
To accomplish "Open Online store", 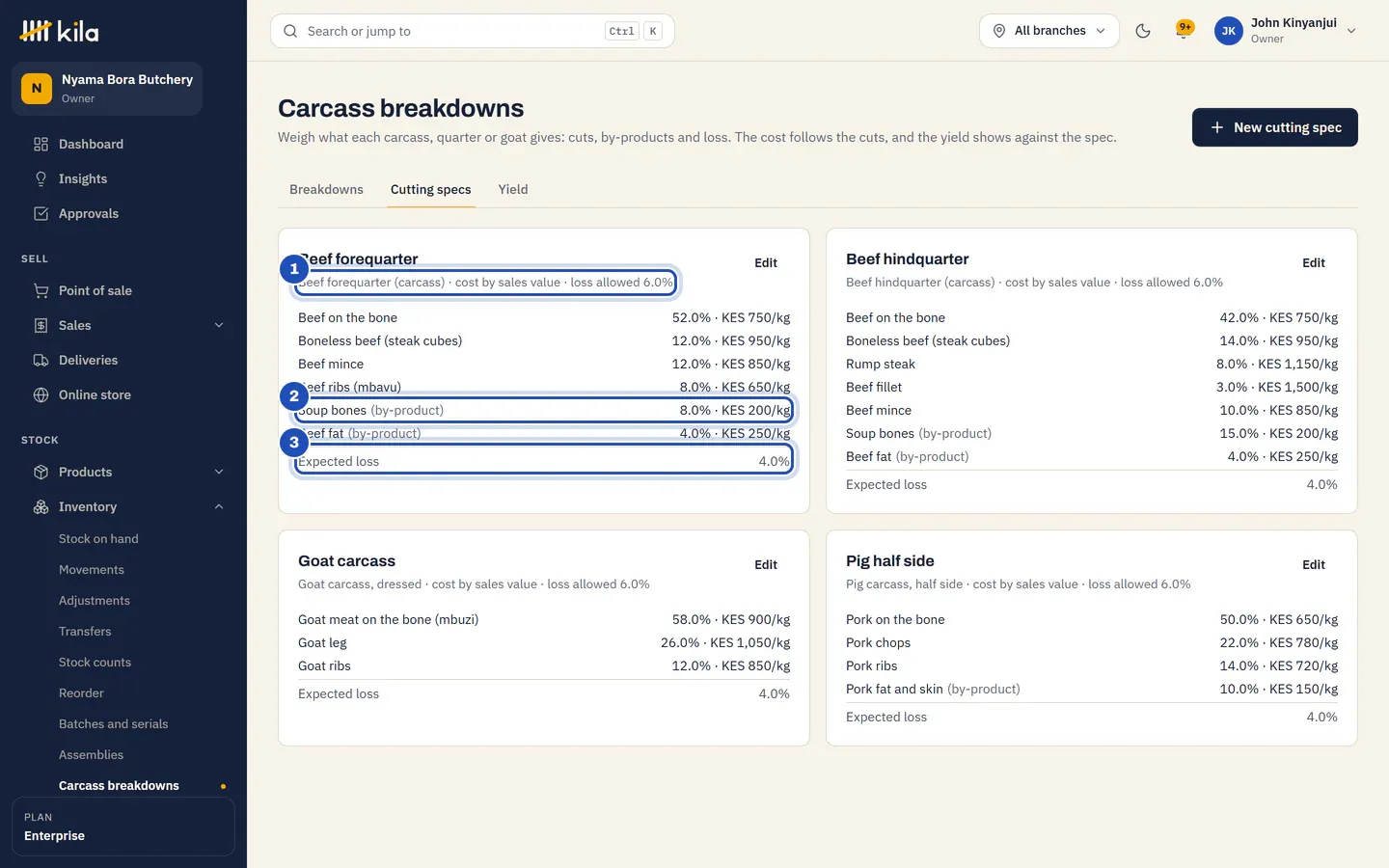I will tap(123, 394).
